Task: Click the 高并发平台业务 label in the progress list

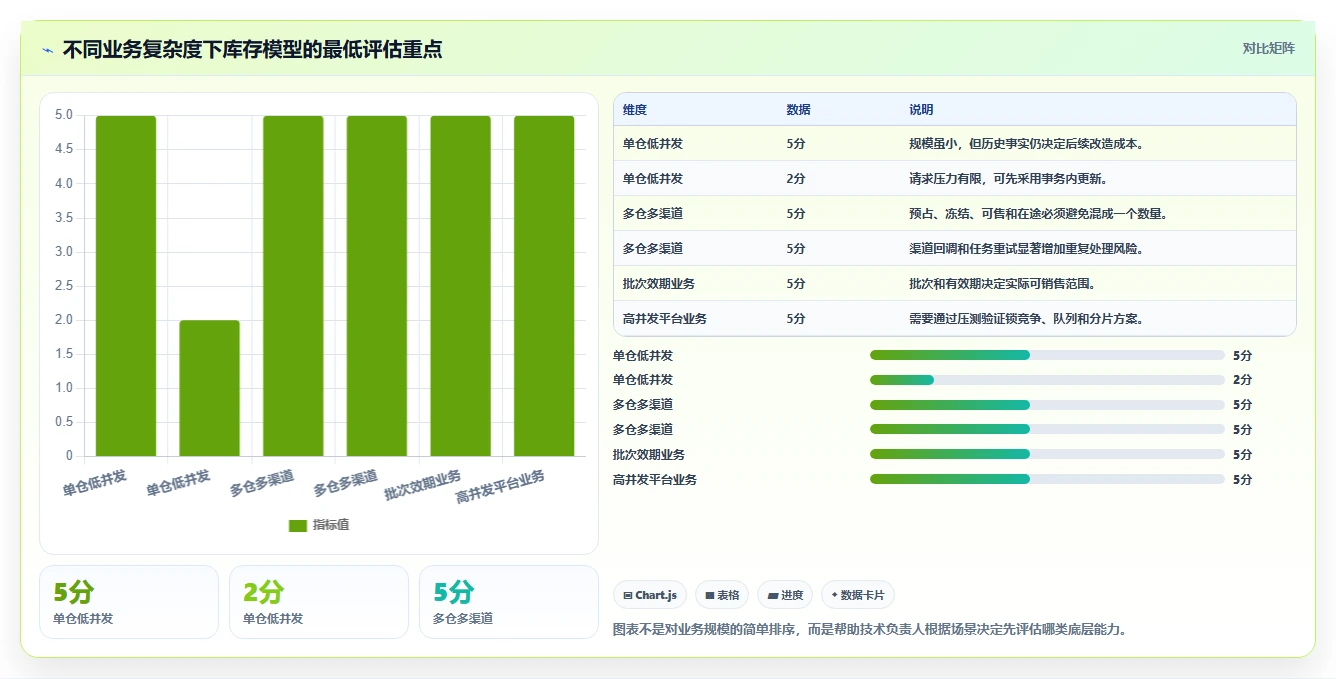Action: [x=655, y=480]
